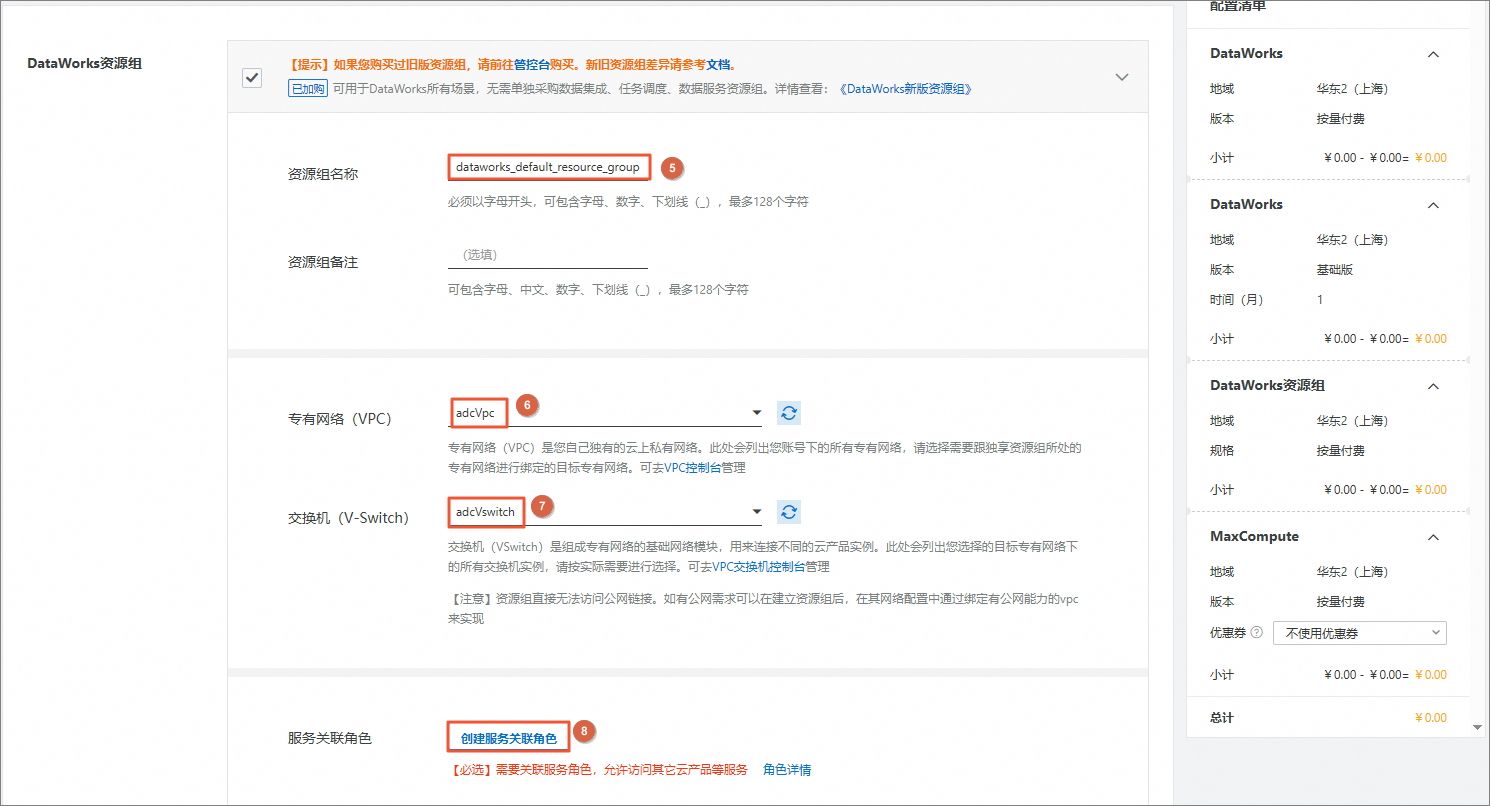Click the 资源组备注 optional input field
The image size is (1490, 806).
click(x=548, y=255)
